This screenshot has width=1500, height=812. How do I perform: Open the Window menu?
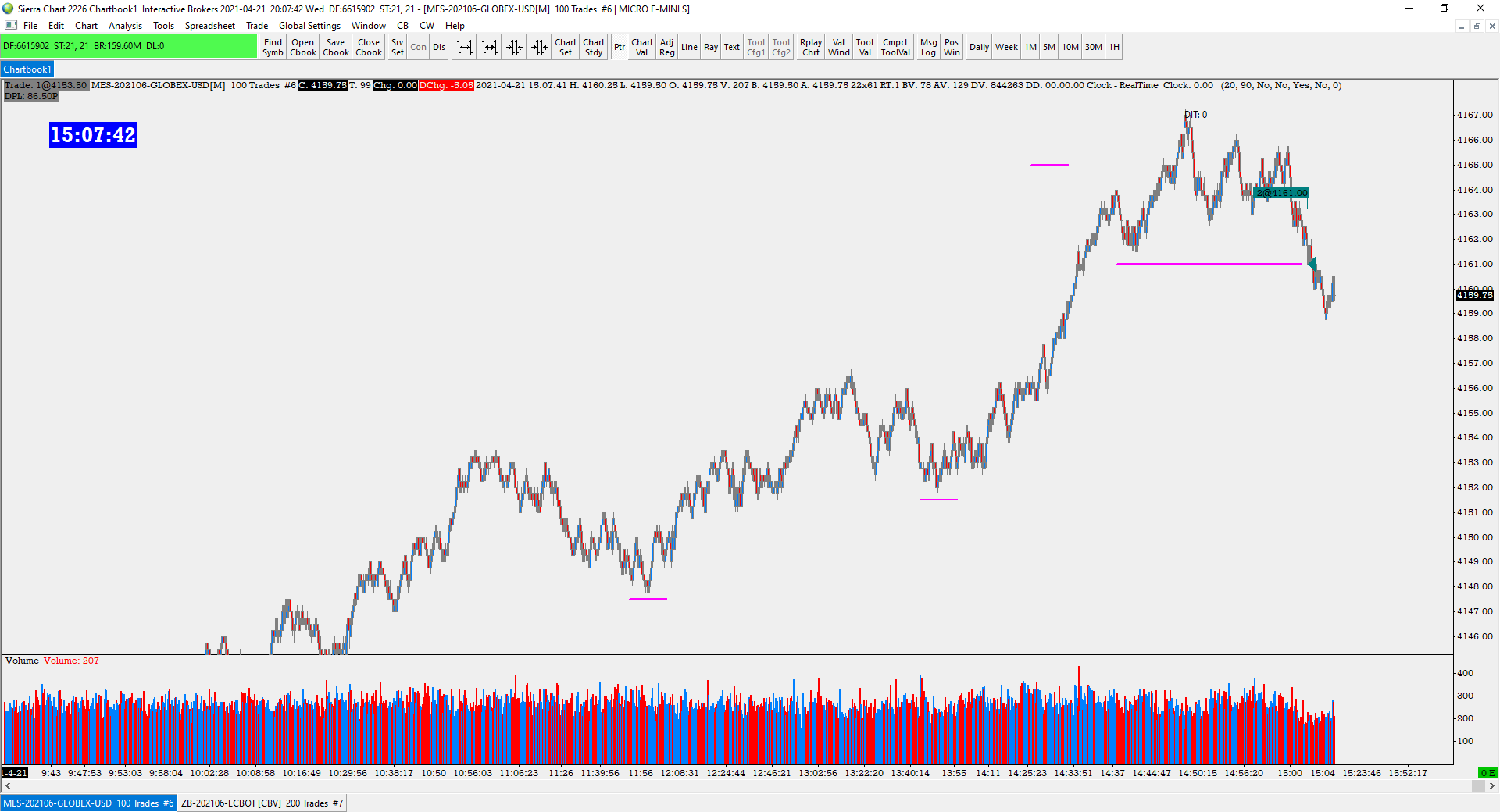(x=368, y=26)
